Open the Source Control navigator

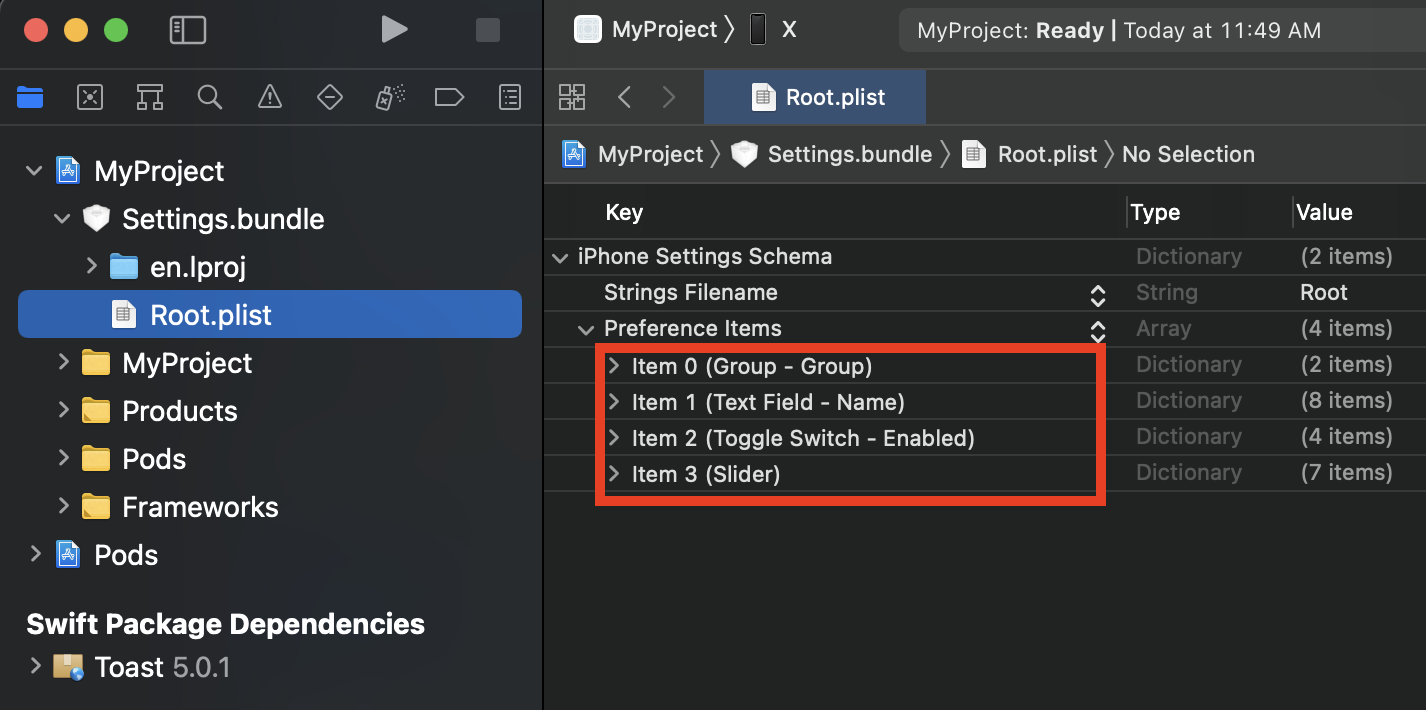click(x=90, y=97)
